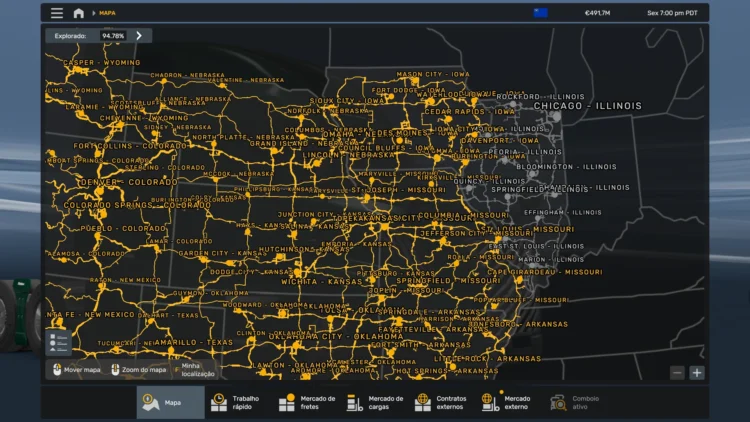Open the map legend icon
Screen dimensions: 750x422
pyautogui.click(x=58, y=343)
